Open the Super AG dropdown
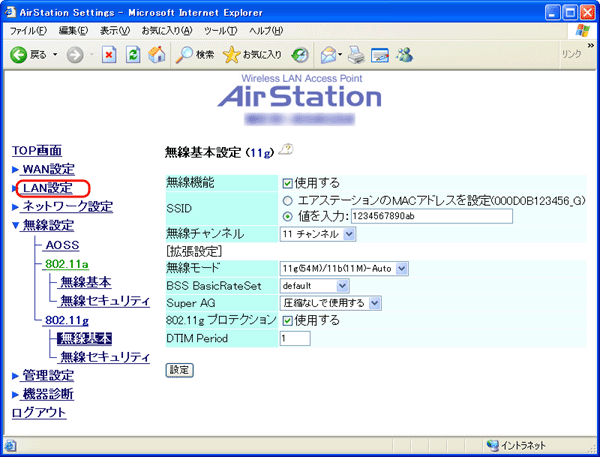The height and width of the screenshot is (457, 600). [331, 303]
